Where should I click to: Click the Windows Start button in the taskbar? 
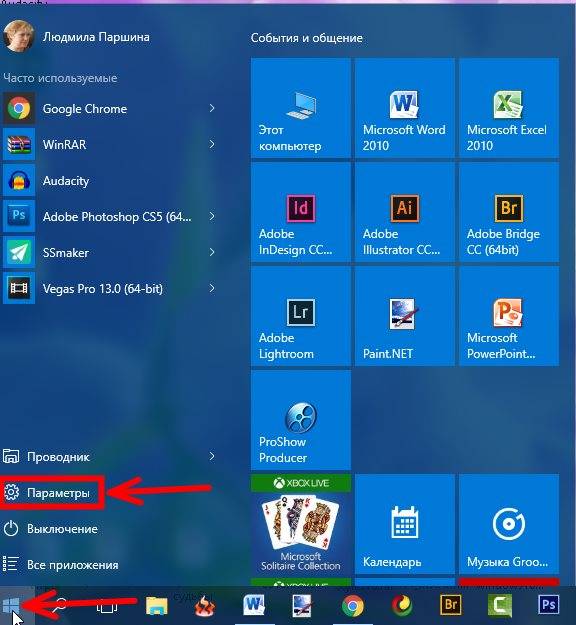point(11,606)
